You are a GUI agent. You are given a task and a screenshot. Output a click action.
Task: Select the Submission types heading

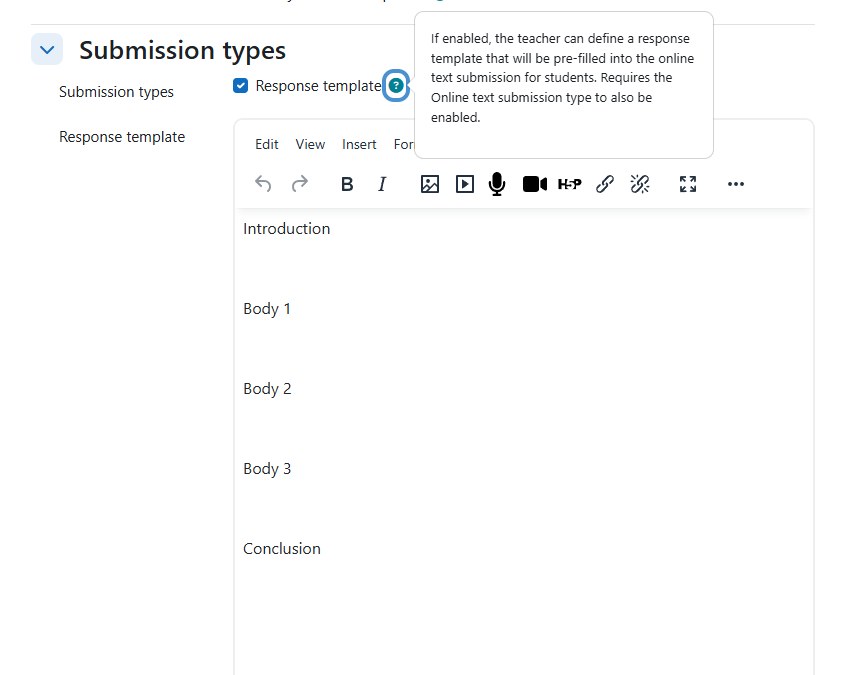pos(182,50)
